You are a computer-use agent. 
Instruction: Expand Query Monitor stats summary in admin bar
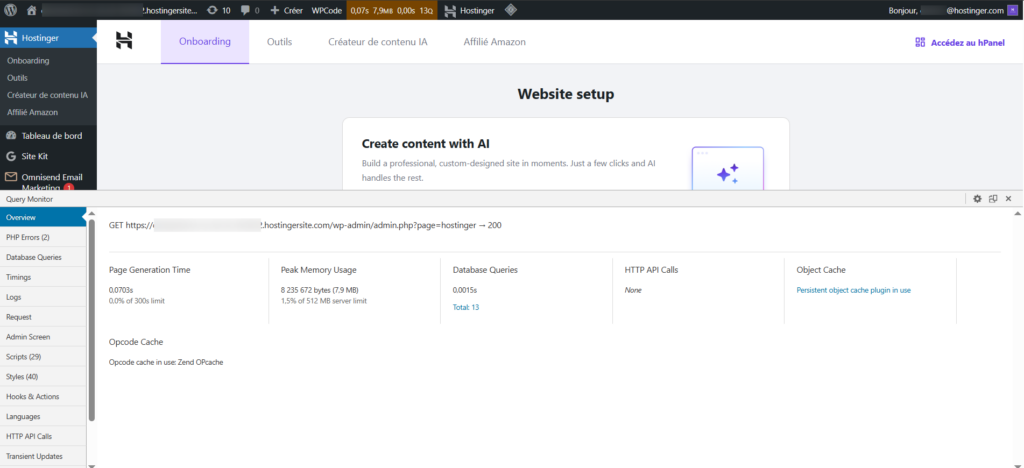tap(391, 10)
